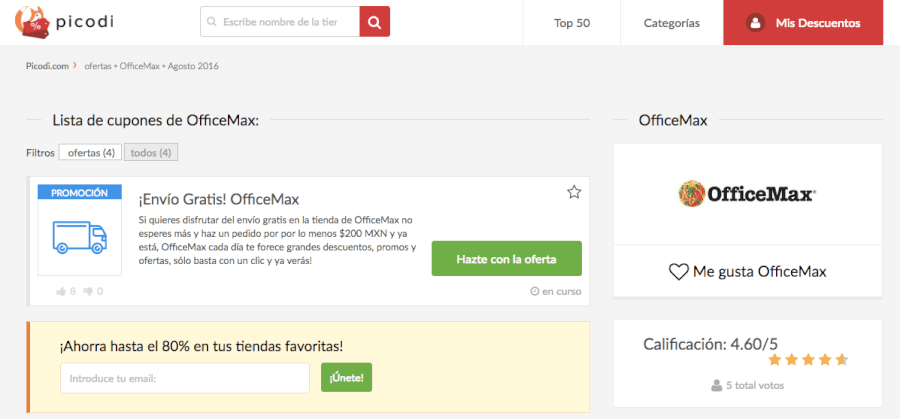Image resolution: width=900 pixels, height=419 pixels.
Task: Select the todos (4) filter
Action: tap(152, 153)
